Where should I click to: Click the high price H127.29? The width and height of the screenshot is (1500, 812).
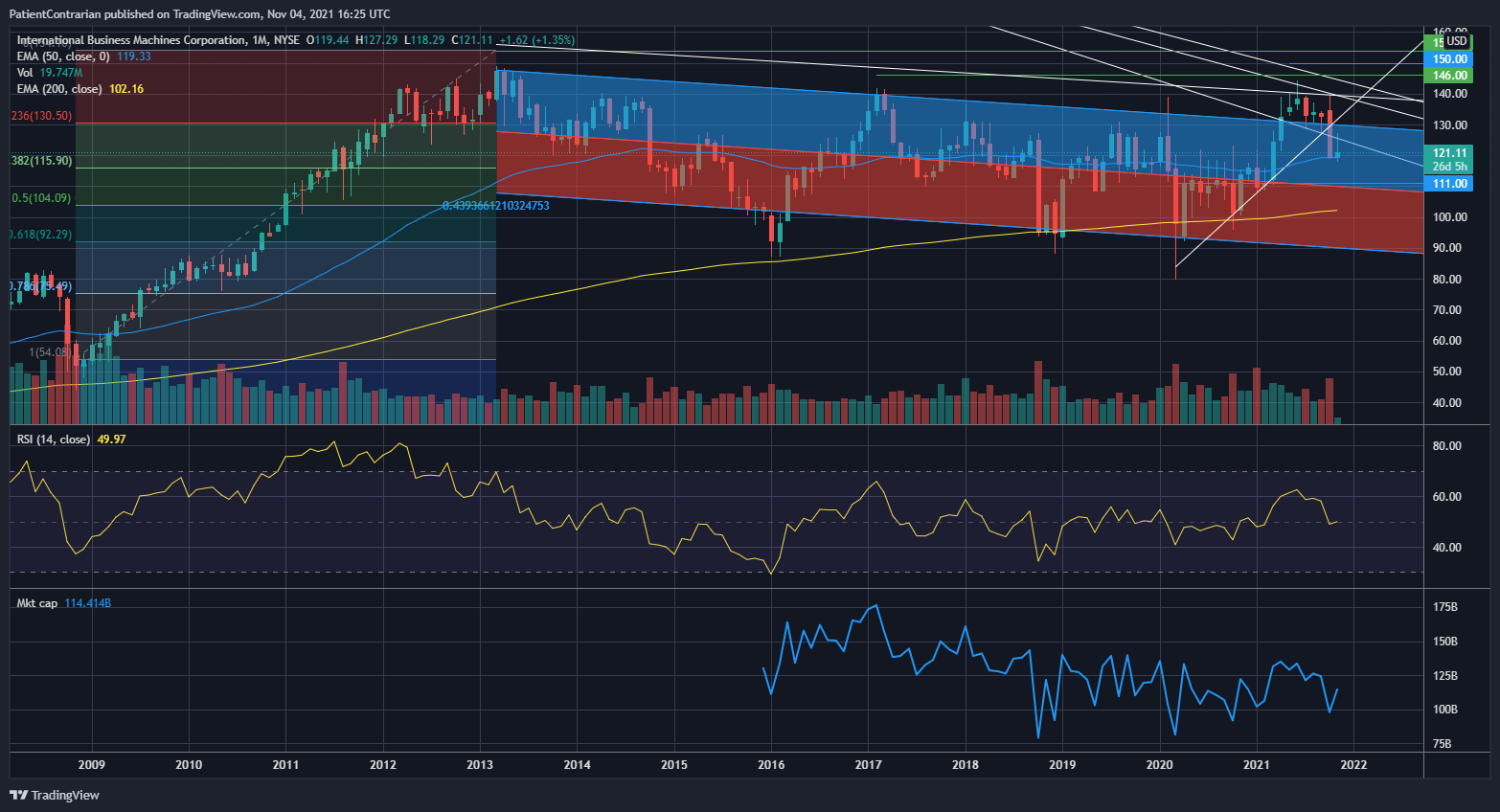pyautogui.click(x=376, y=40)
